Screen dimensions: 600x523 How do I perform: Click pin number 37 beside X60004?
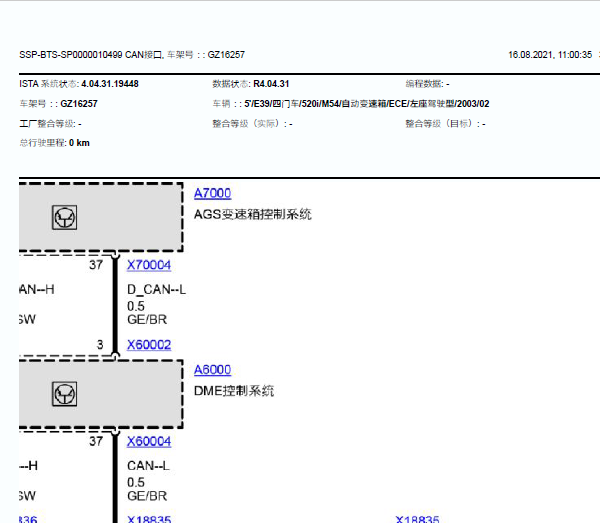(96, 441)
